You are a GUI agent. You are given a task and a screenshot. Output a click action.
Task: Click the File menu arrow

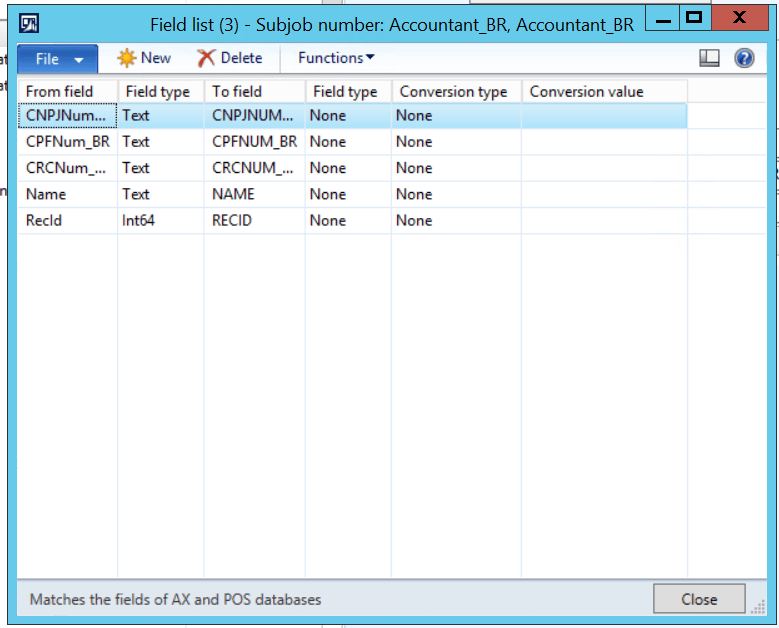click(x=78, y=60)
